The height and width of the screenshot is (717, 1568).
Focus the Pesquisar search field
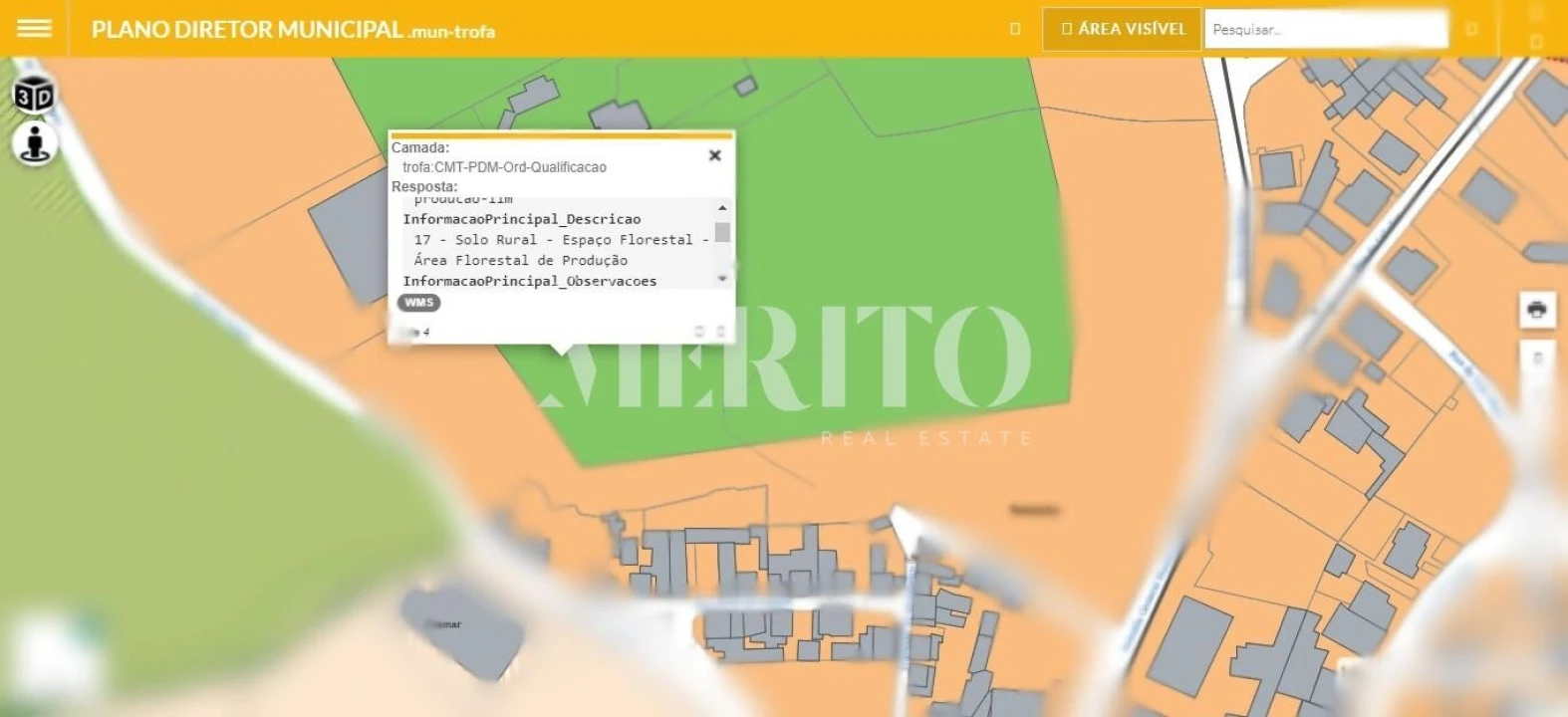(1325, 30)
